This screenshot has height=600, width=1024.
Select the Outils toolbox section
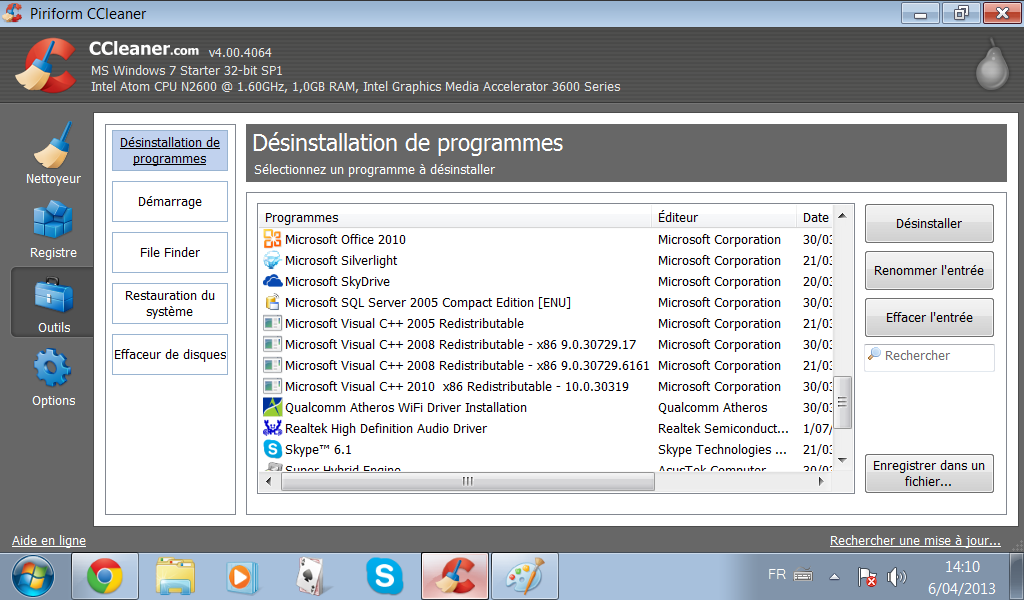coord(53,303)
